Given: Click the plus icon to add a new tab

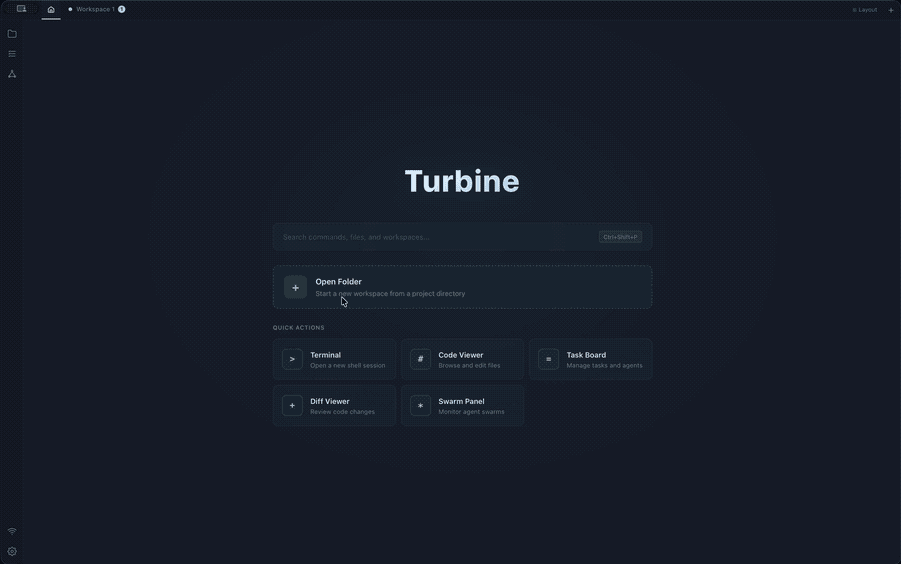Looking at the screenshot, I should pos(891,10).
